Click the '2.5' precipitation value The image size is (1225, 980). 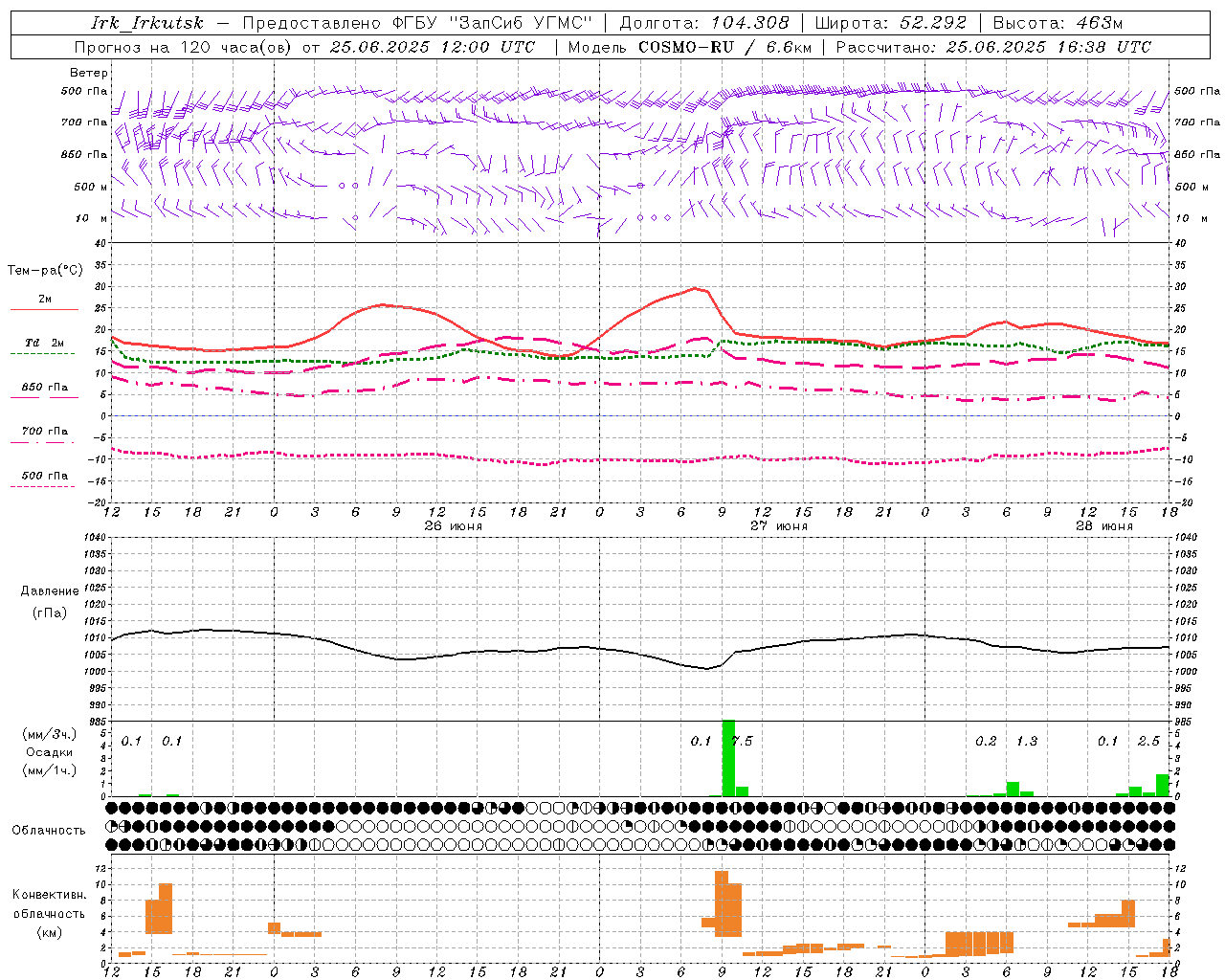[x=1148, y=741]
